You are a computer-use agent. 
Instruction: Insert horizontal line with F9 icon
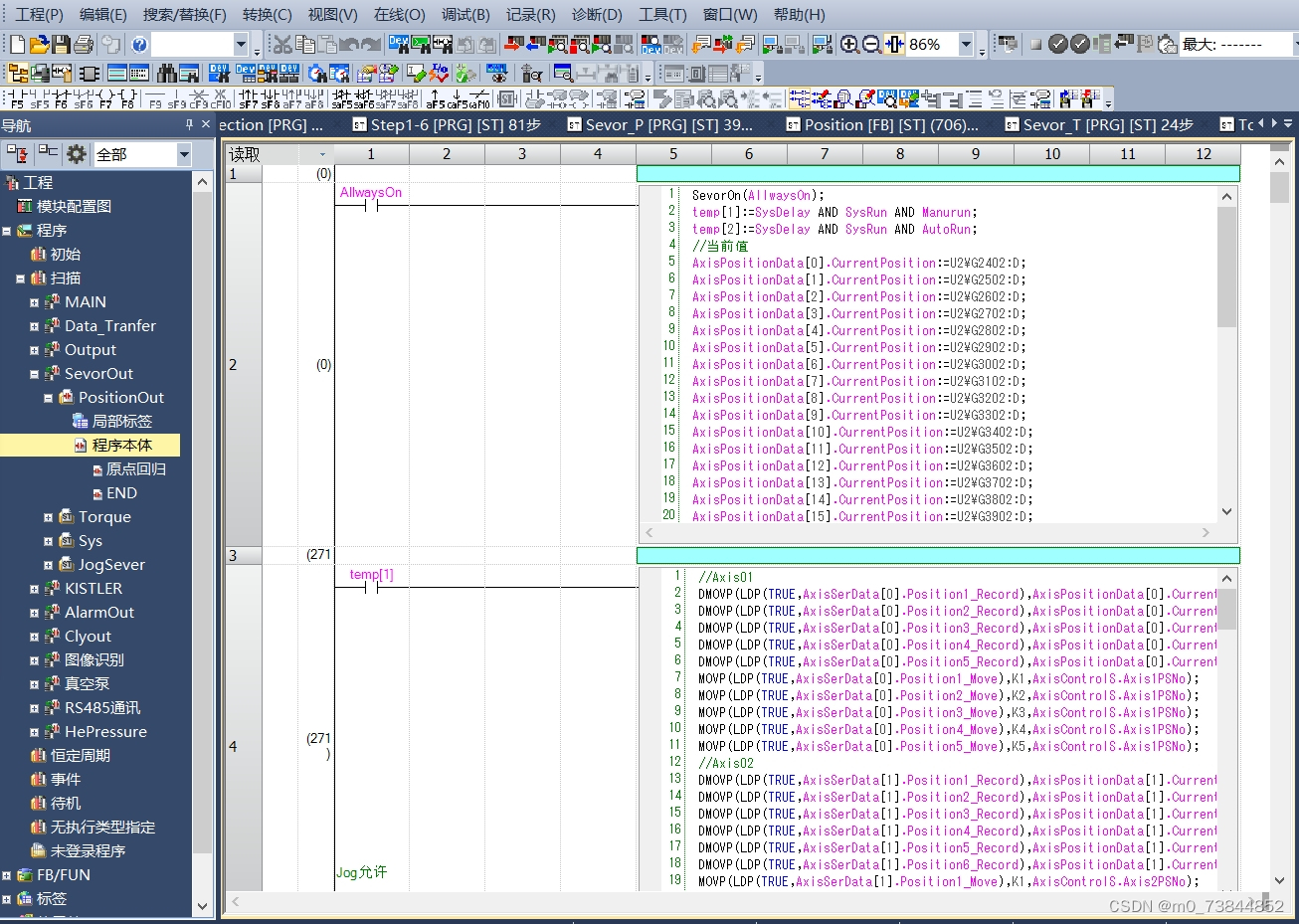pos(155,98)
